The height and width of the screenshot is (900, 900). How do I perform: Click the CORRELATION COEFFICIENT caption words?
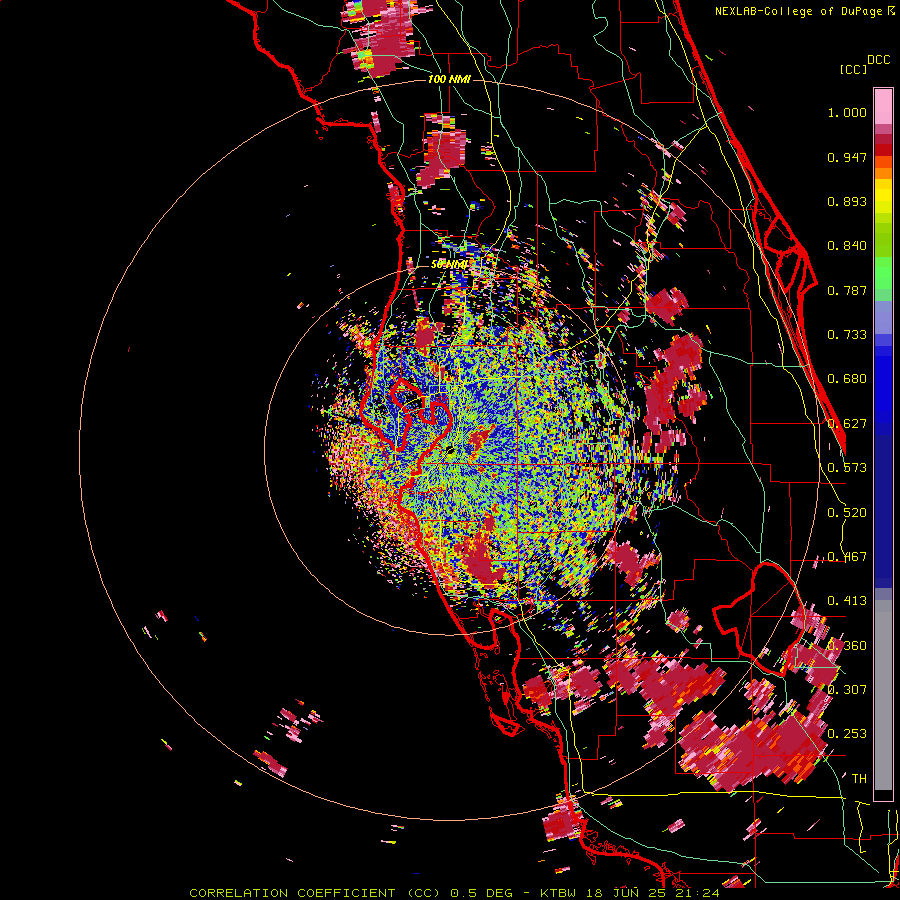(x=292, y=893)
